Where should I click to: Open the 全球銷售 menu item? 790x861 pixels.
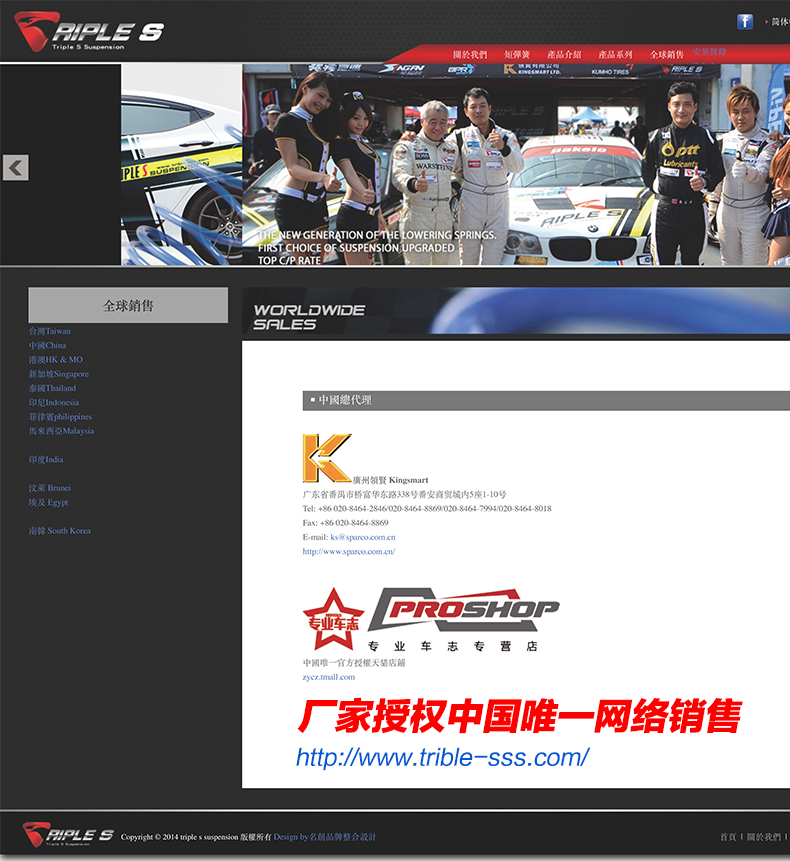[666, 54]
